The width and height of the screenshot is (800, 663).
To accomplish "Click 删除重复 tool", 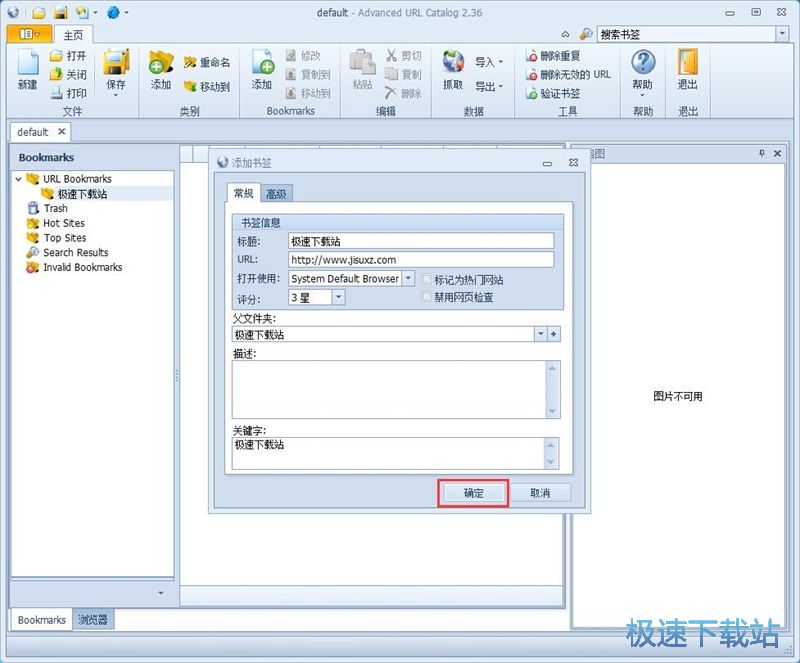I will (553, 56).
